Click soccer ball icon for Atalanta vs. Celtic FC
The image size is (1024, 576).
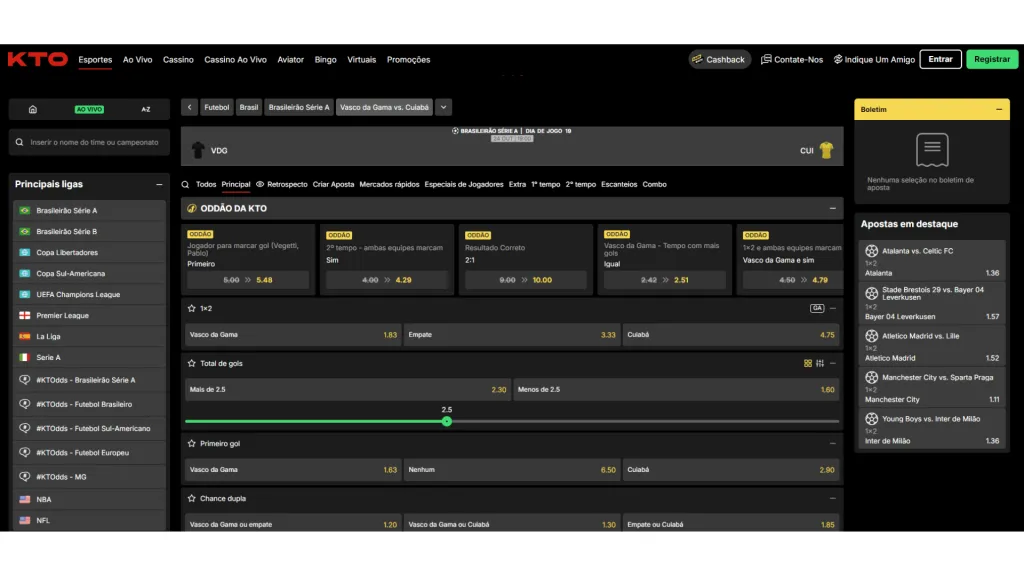(872, 251)
